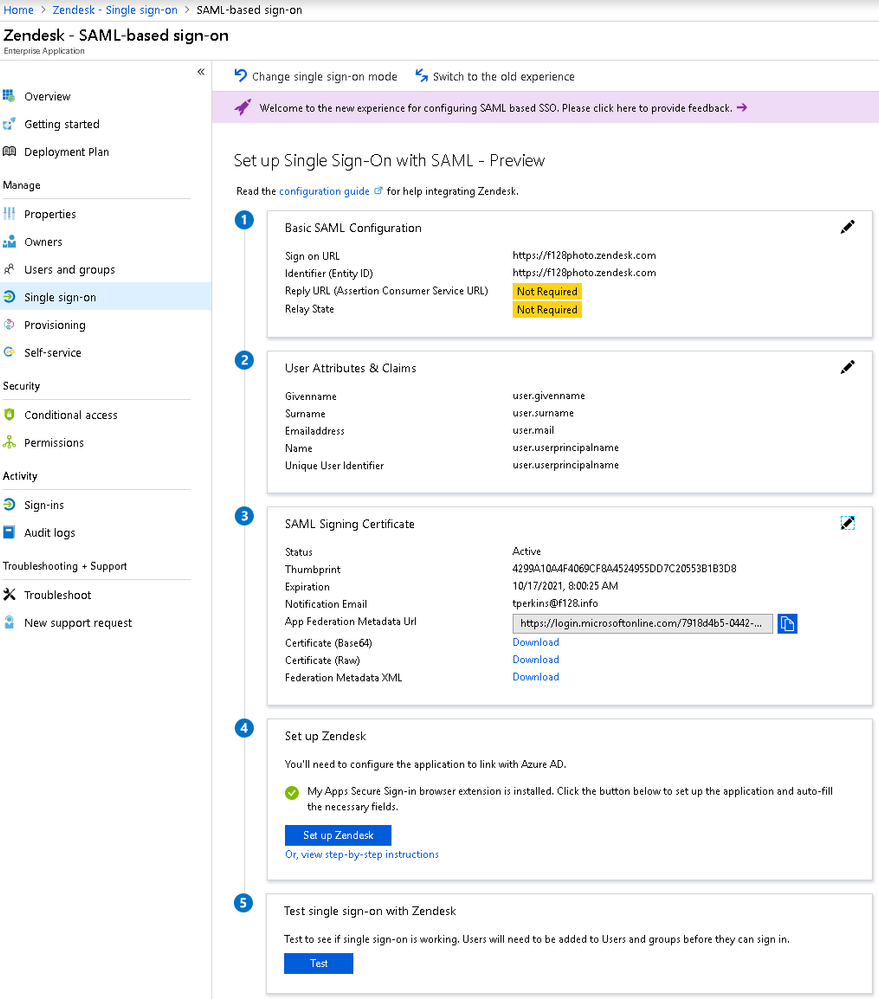This screenshot has width=879, height=999.
Task: Edit User Attributes & Claims with pencil icon
Action: click(x=847, y=367)
